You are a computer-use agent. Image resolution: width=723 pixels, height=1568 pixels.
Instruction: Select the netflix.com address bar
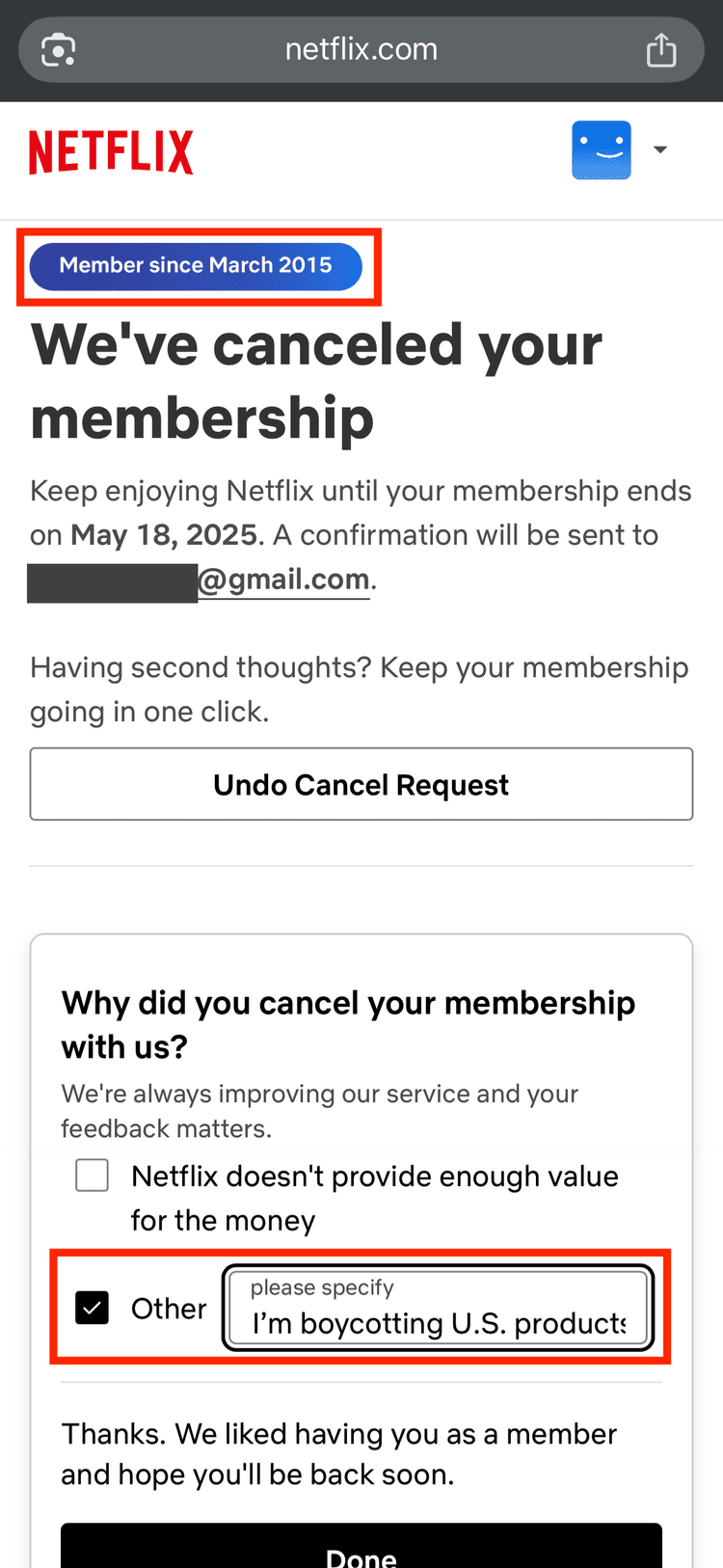(x=361, y=49)
